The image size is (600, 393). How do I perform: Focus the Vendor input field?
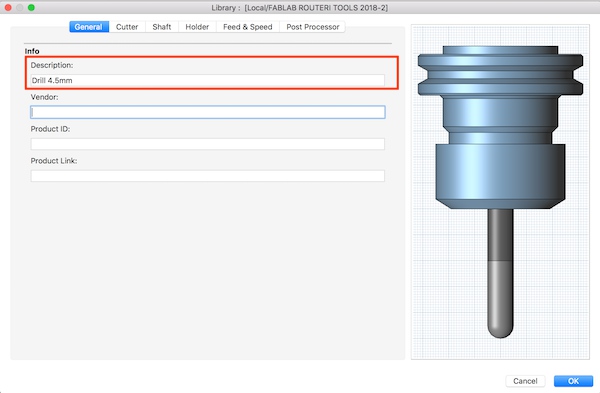(x=207, y=112)
